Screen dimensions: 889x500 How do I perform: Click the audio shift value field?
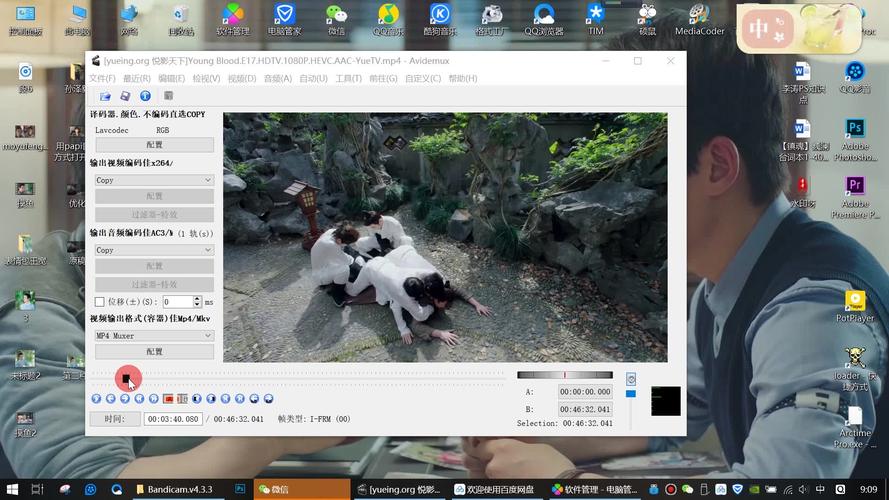point(178,302)
